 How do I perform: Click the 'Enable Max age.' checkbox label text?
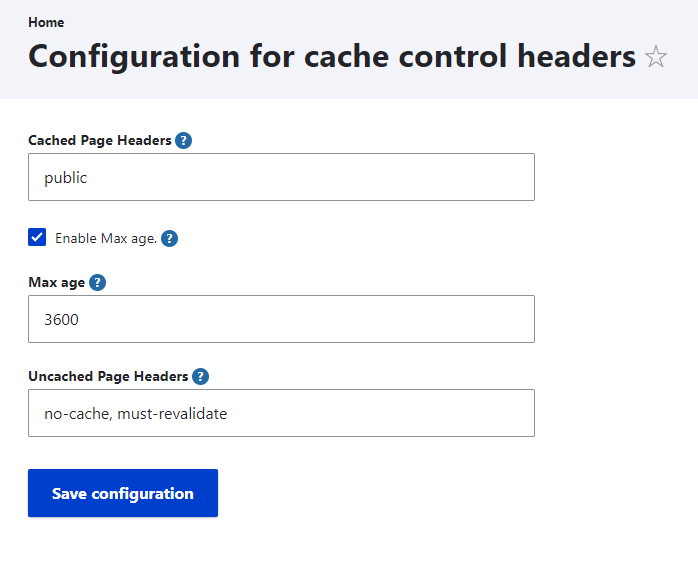(x=106, y=239)
